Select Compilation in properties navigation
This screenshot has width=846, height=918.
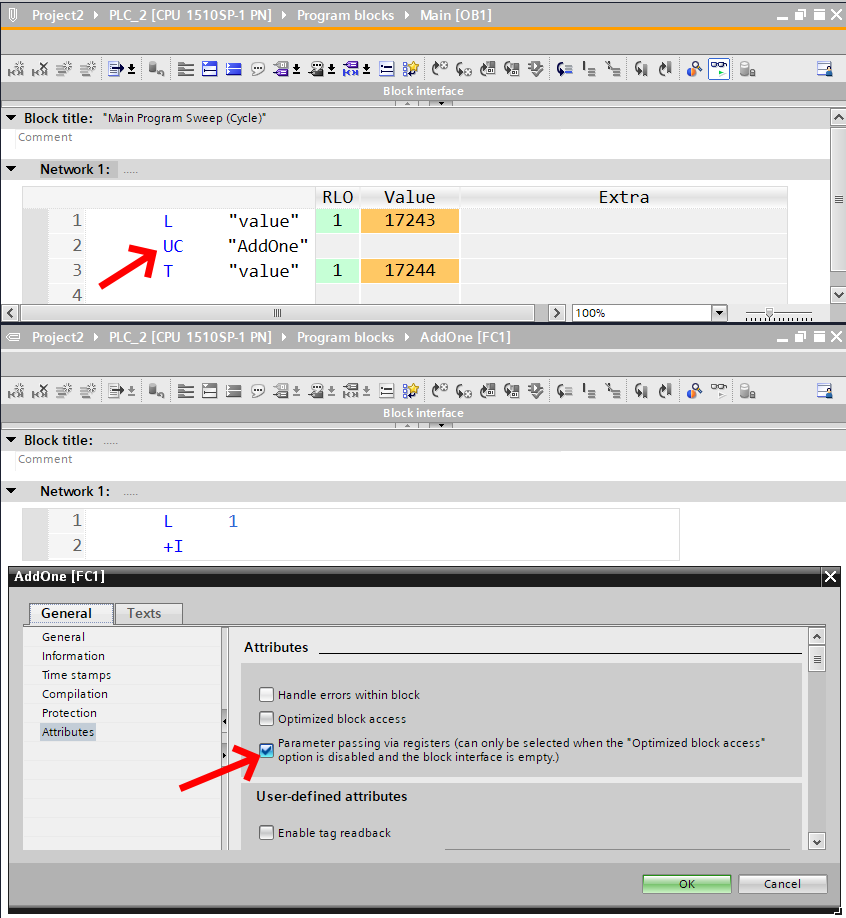point(75,694)
